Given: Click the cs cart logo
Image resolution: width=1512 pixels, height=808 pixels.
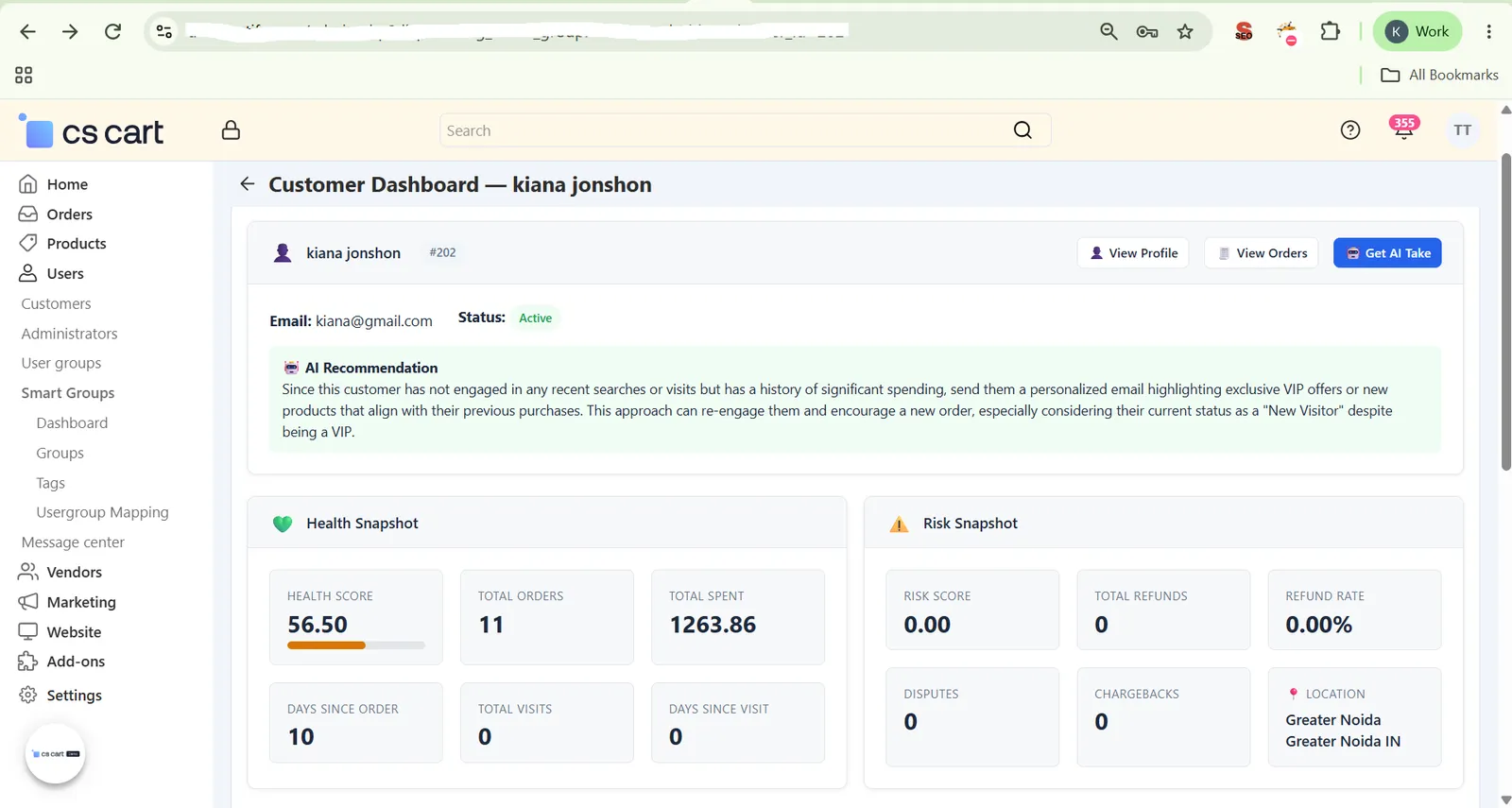Looking at the screenshot, I should tap(92, 131).
